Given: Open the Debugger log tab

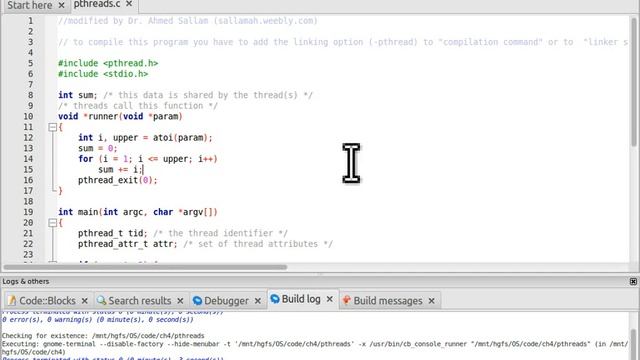Looking at the screenshot, I should click(226, 301).
